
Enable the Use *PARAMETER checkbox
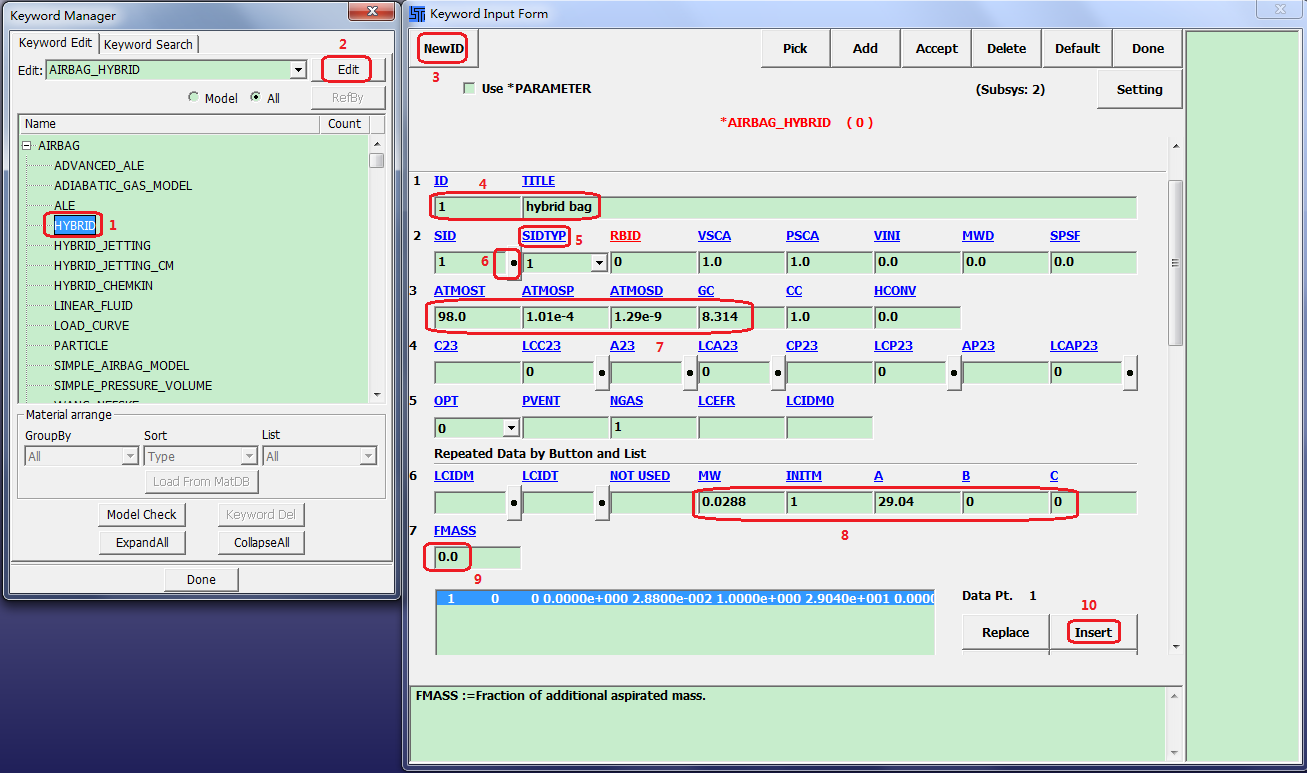click(x=469, y=89)
